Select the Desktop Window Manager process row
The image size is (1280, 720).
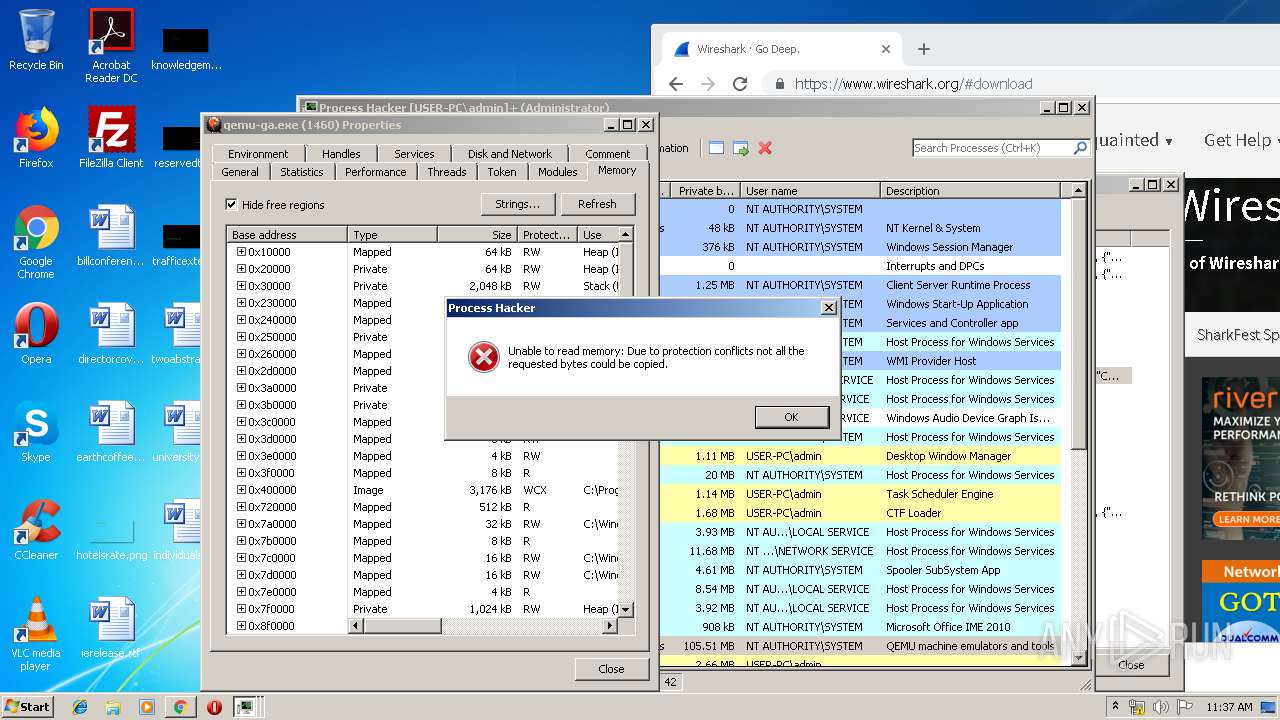point(861,456)
